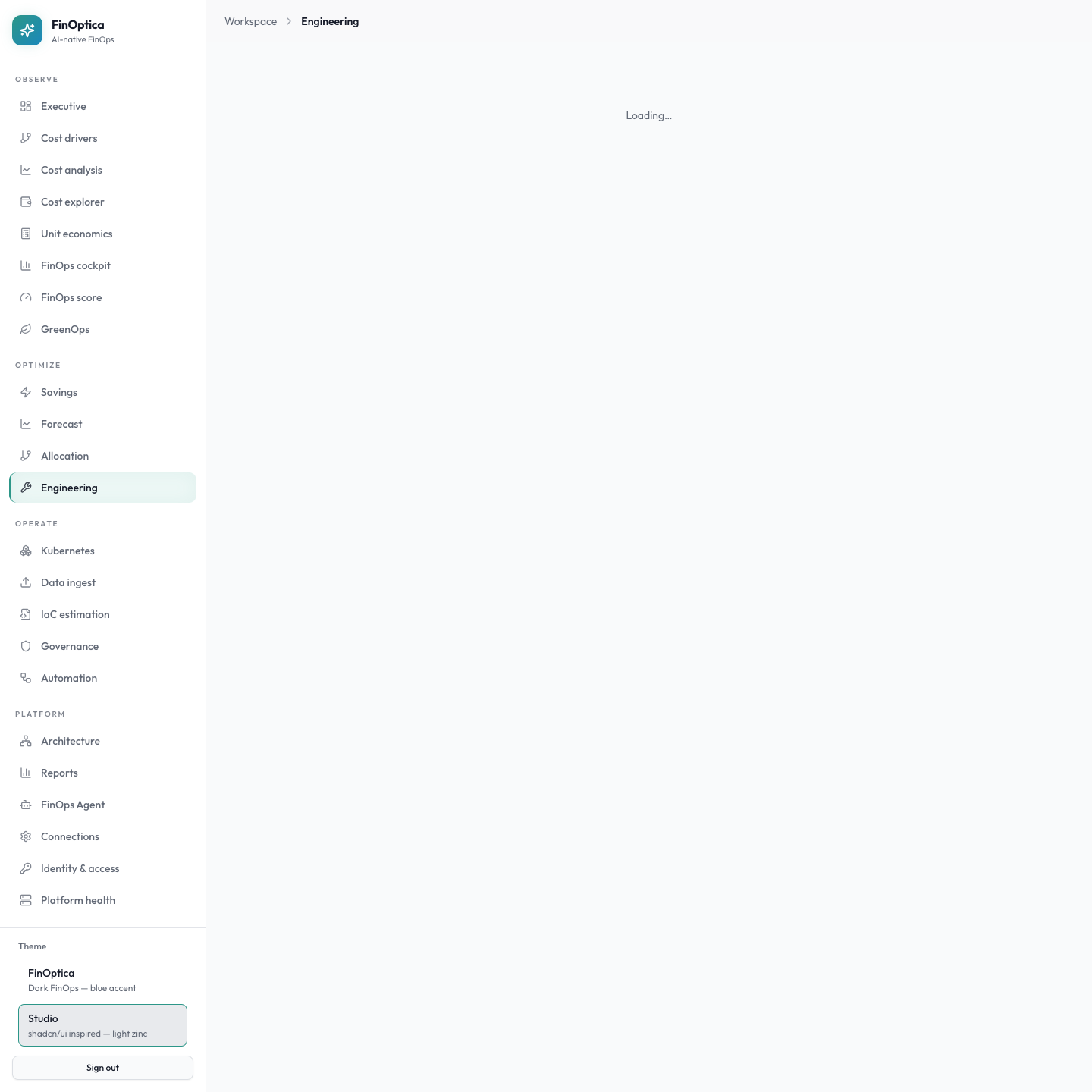Image resolution: width=1092 pixels, height=1092 pixels.
Task: Click the AI-native FinOps tagline
Action: (83, 39)
